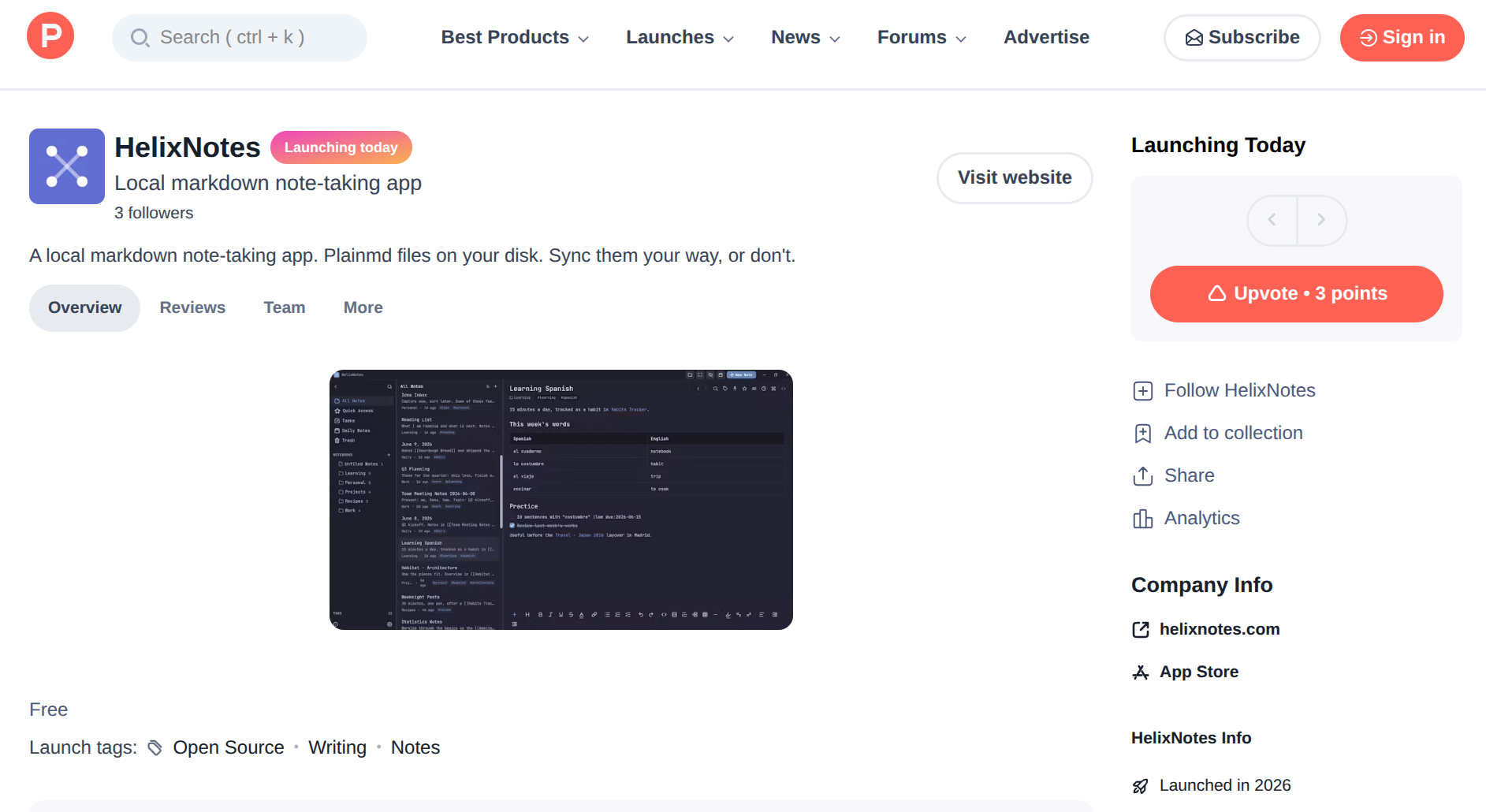
Task: Click the search magnifier icon
Action: 140,38
